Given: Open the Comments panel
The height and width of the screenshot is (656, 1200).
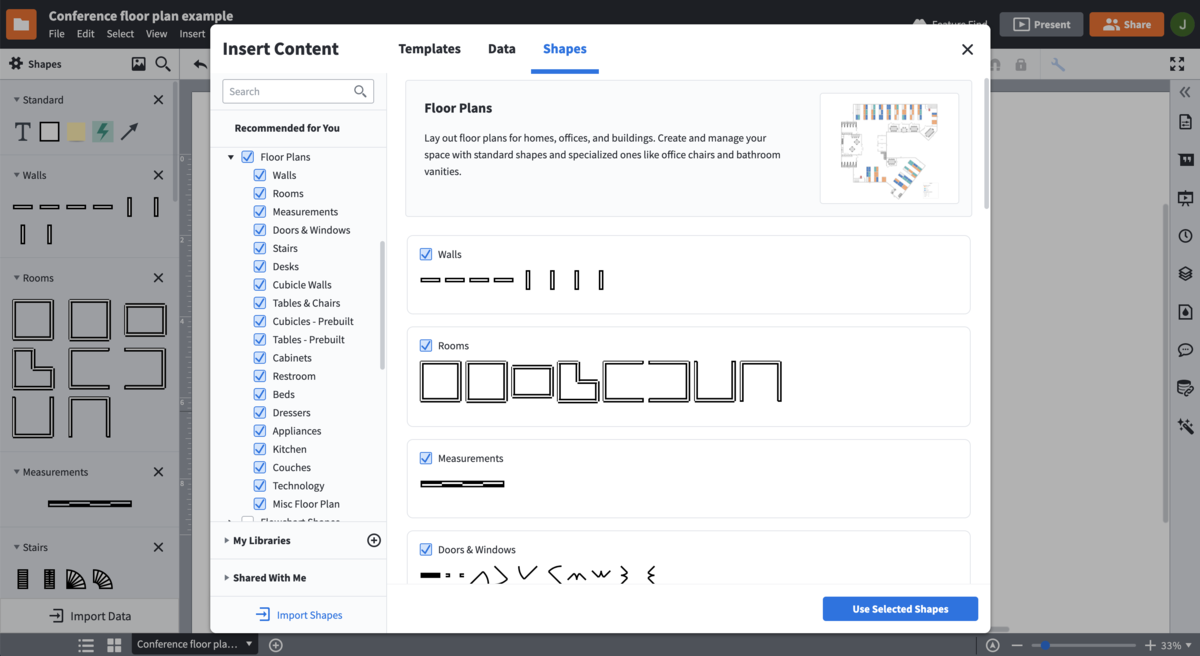Looking at the screenshot, I should click(x=1186, y=350).
